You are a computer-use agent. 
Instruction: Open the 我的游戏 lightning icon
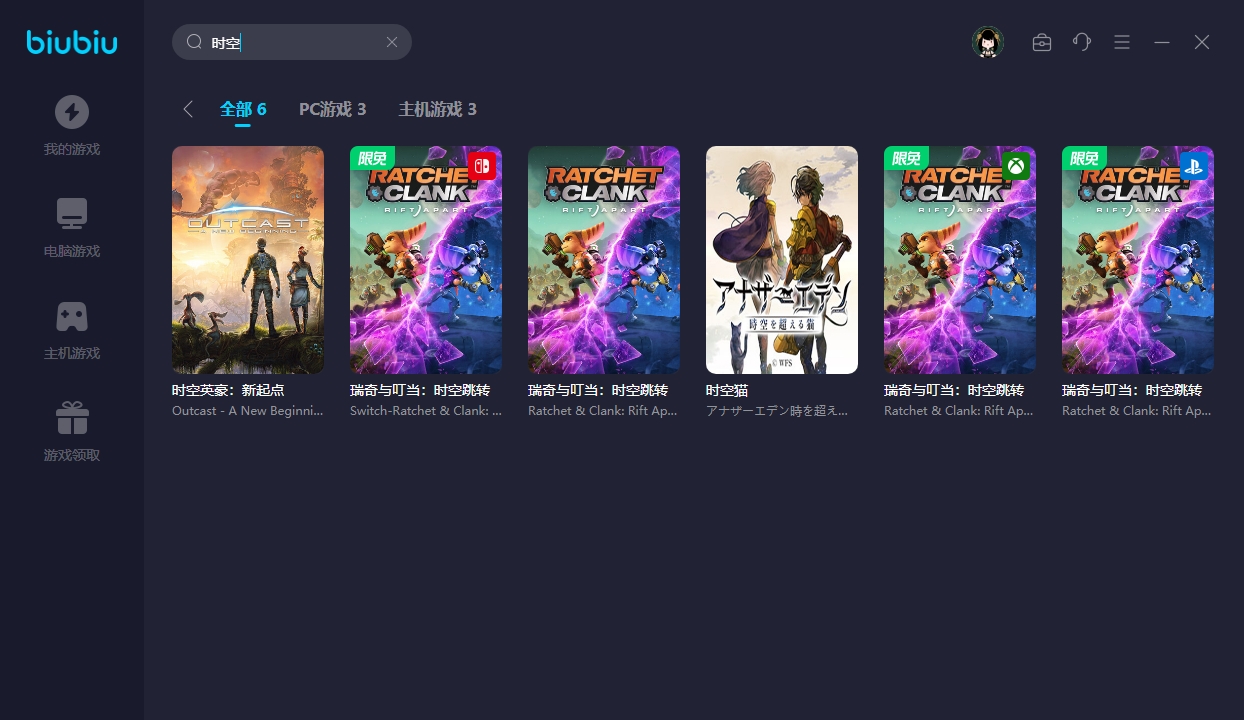[x=72, y=111]
